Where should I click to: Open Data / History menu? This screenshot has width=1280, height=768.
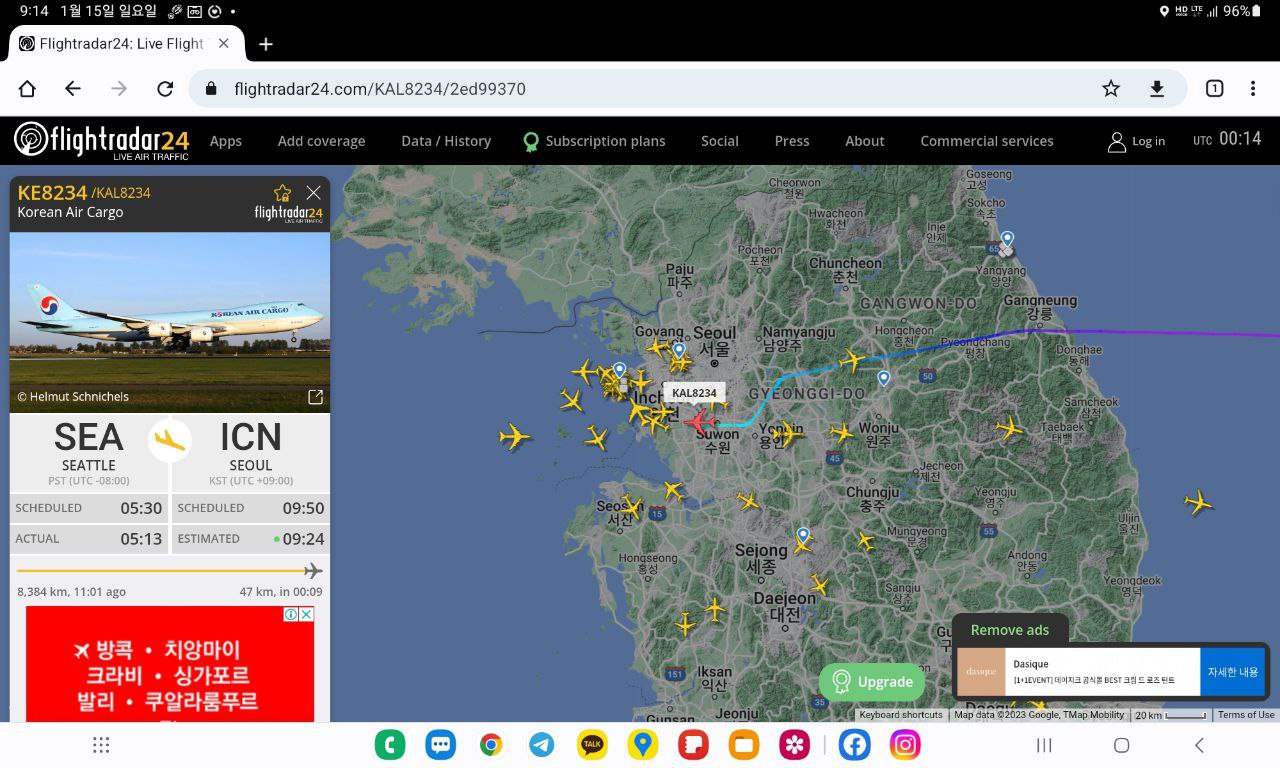446,141
